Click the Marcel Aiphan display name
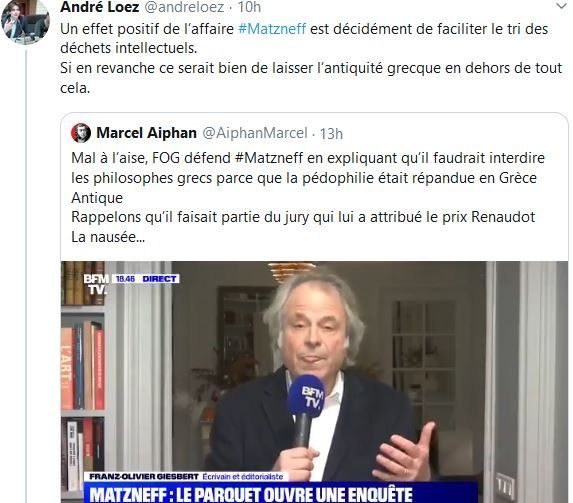Image resolution: width=573 pixels, height=503 pixels. coord(147,133)
